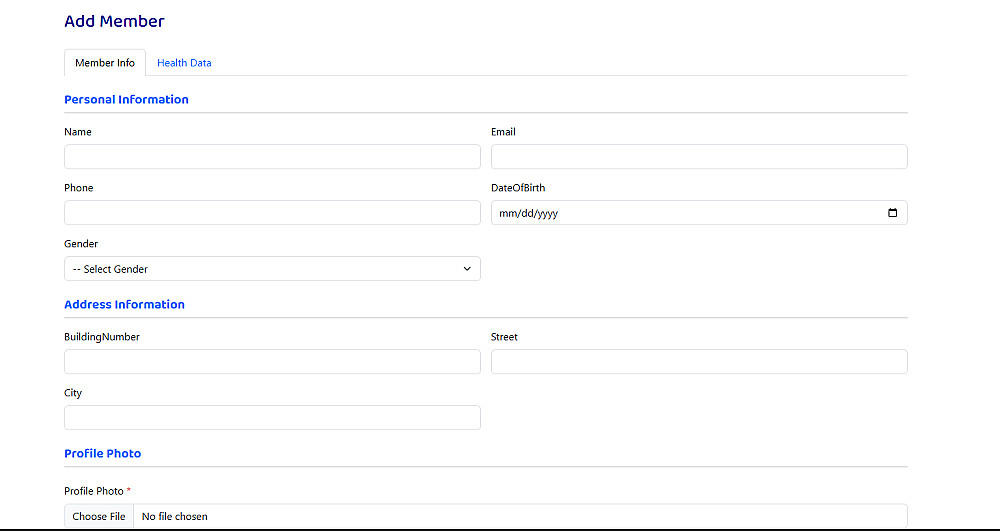This screenshot has width=1000, height=531.
Task: Click the Gender dropdown chevron arrow
Action: (467, 269)
